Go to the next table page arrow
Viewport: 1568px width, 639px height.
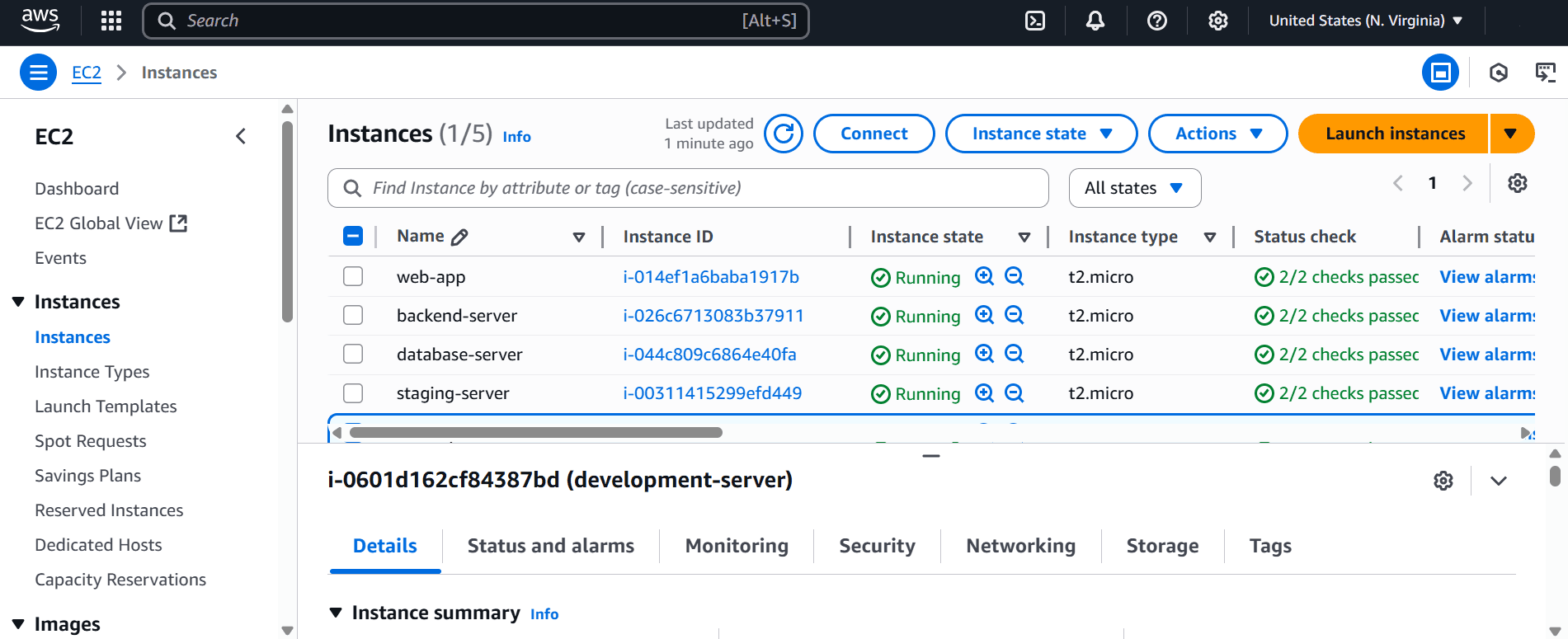coord(1467,183)
